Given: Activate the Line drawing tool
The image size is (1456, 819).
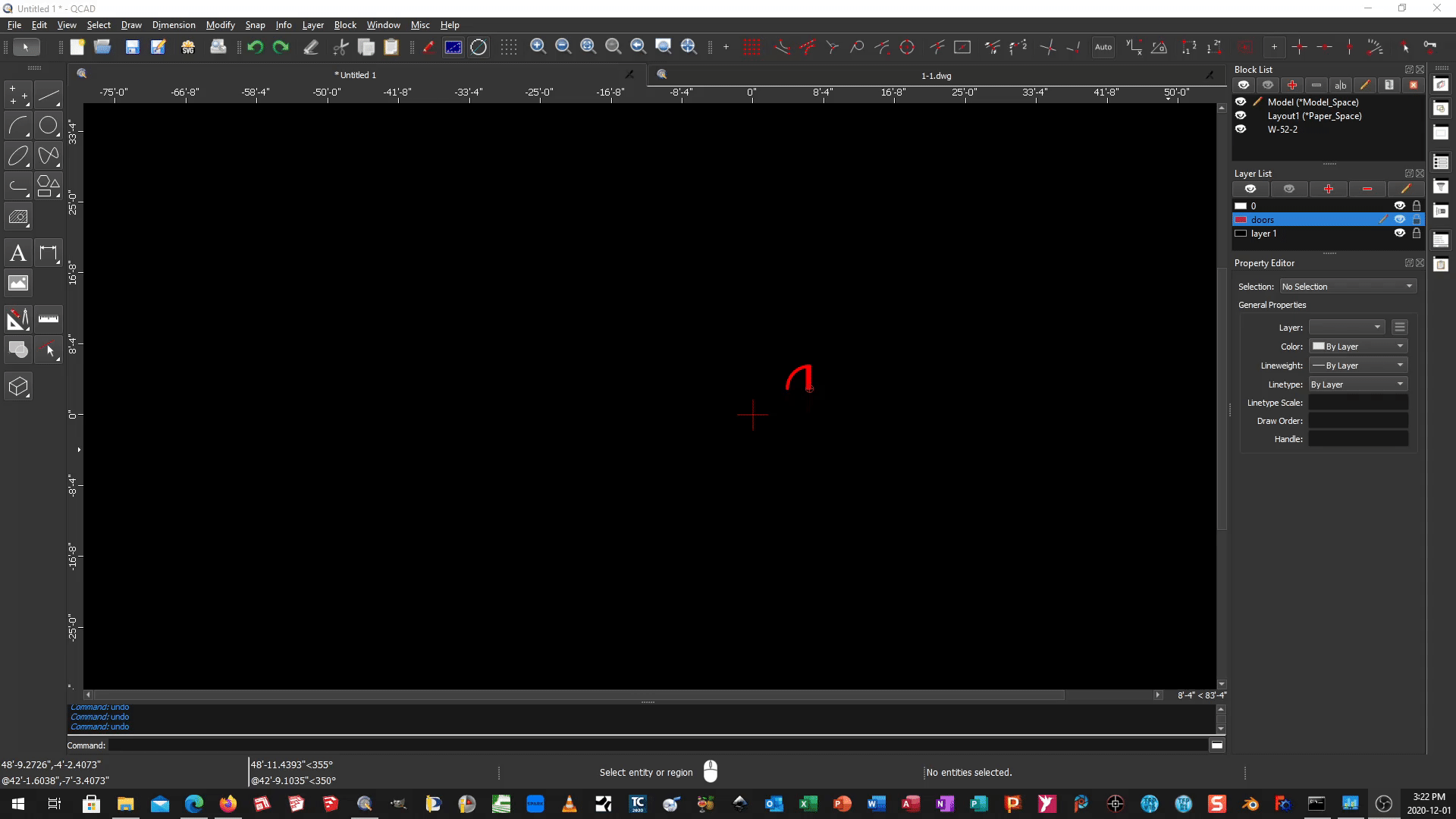Looking at the screenshot, I should pyautogui.click(x=49, y=94).
